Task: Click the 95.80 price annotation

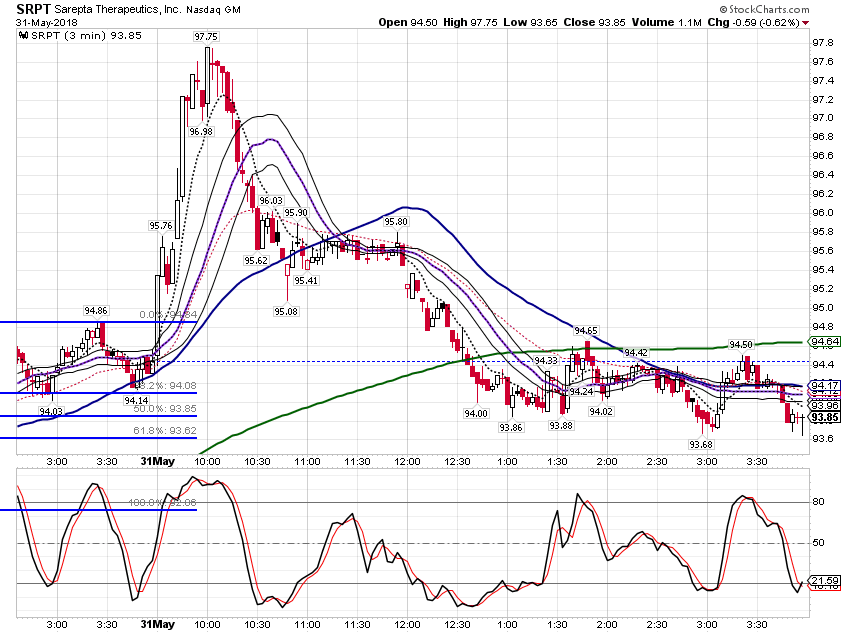Action: (x=396, y=221)
